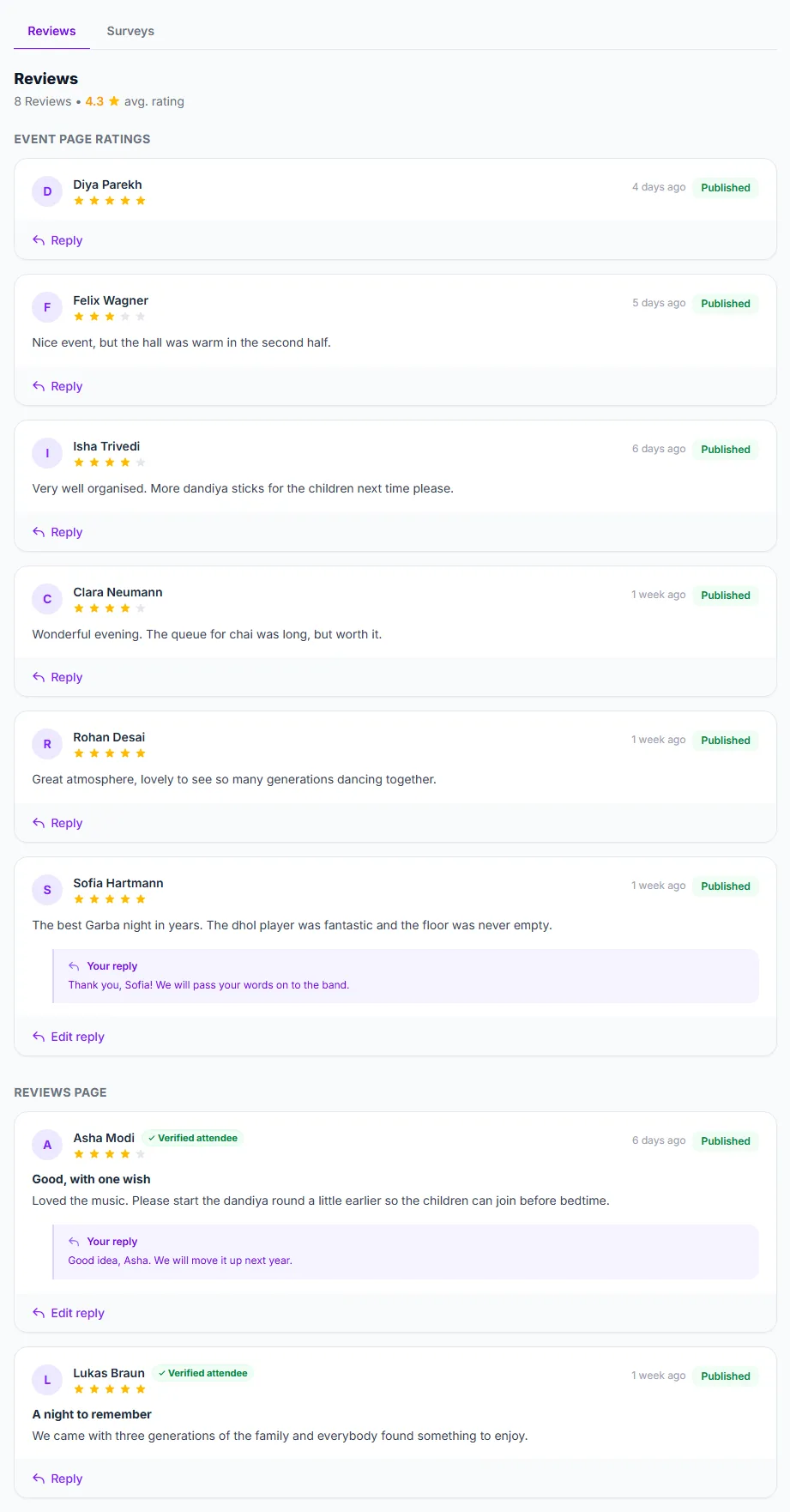This screenshot has width=790, height=1512.
Task: Click the Published badge on Clara Neumann's review
Action: (x=726, y=596)
